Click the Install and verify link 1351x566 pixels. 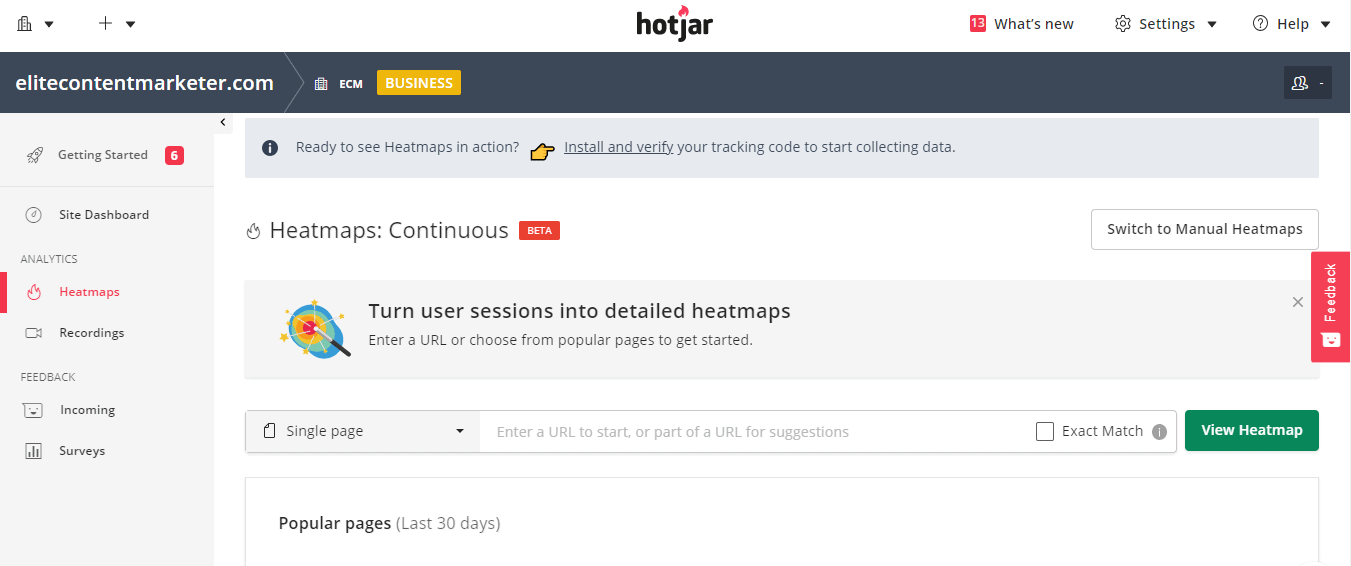coord(618,147)
